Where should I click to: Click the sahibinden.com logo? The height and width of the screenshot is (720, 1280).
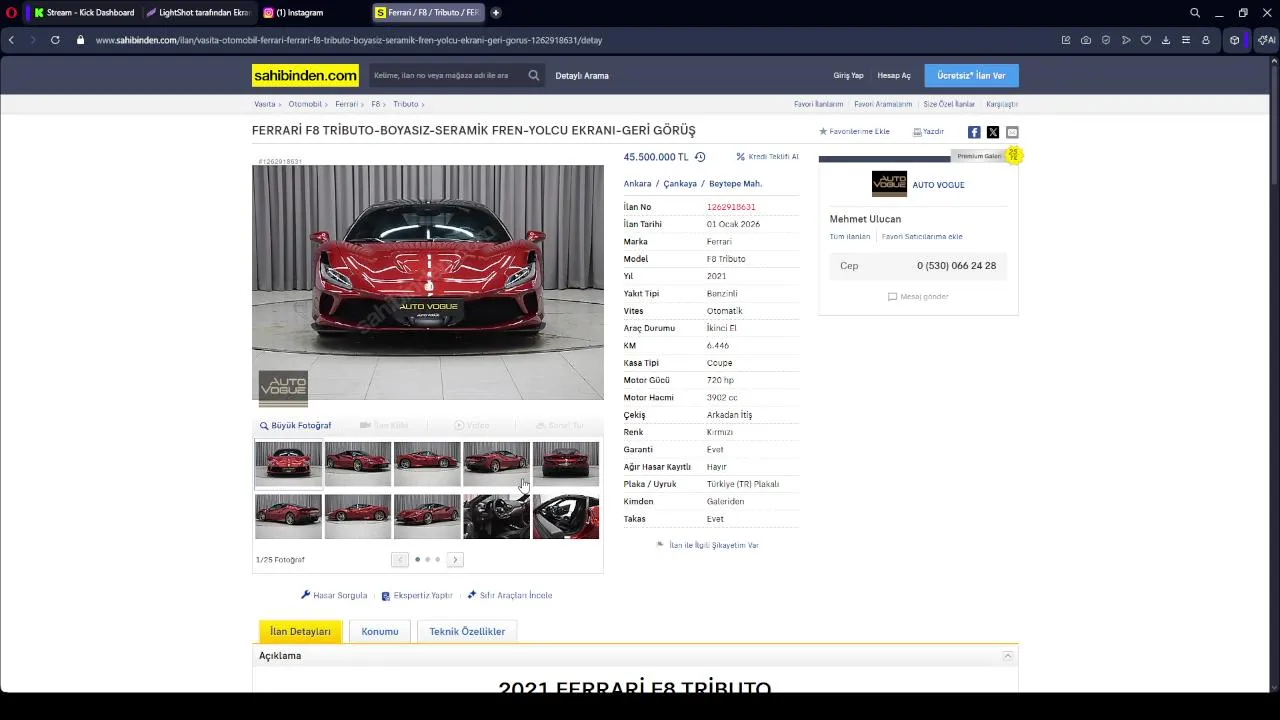point(305,75)
